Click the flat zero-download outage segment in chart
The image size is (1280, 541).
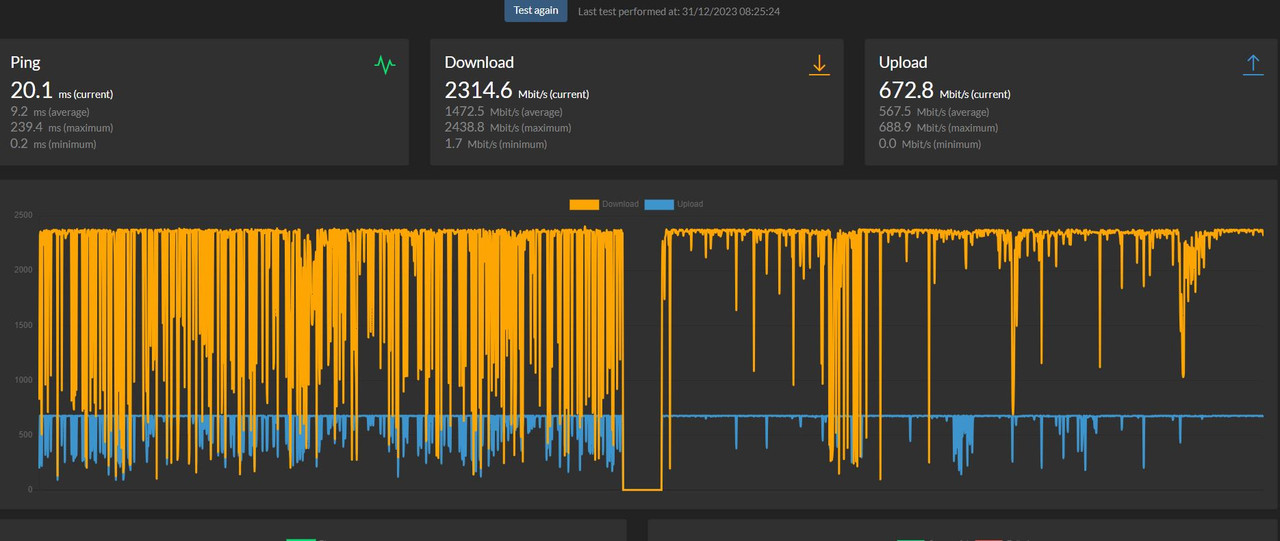(x=642, y=490)
